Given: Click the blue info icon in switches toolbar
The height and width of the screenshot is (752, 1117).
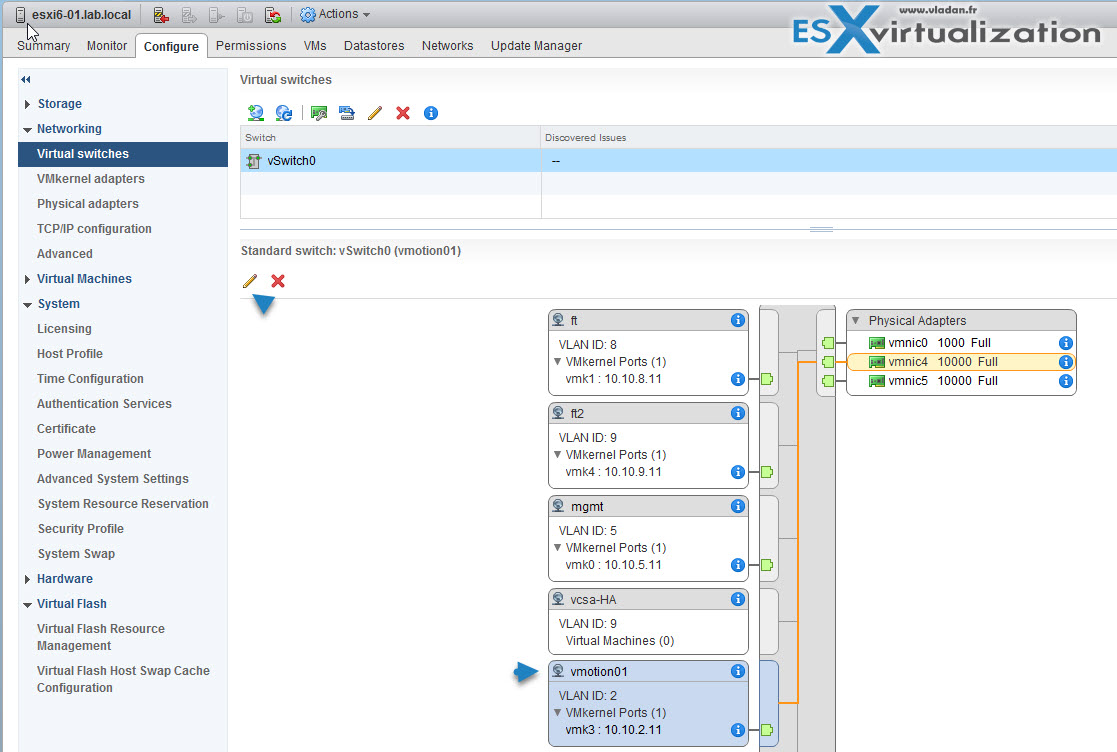Looking at the screenshot, I should coord(431,113).
